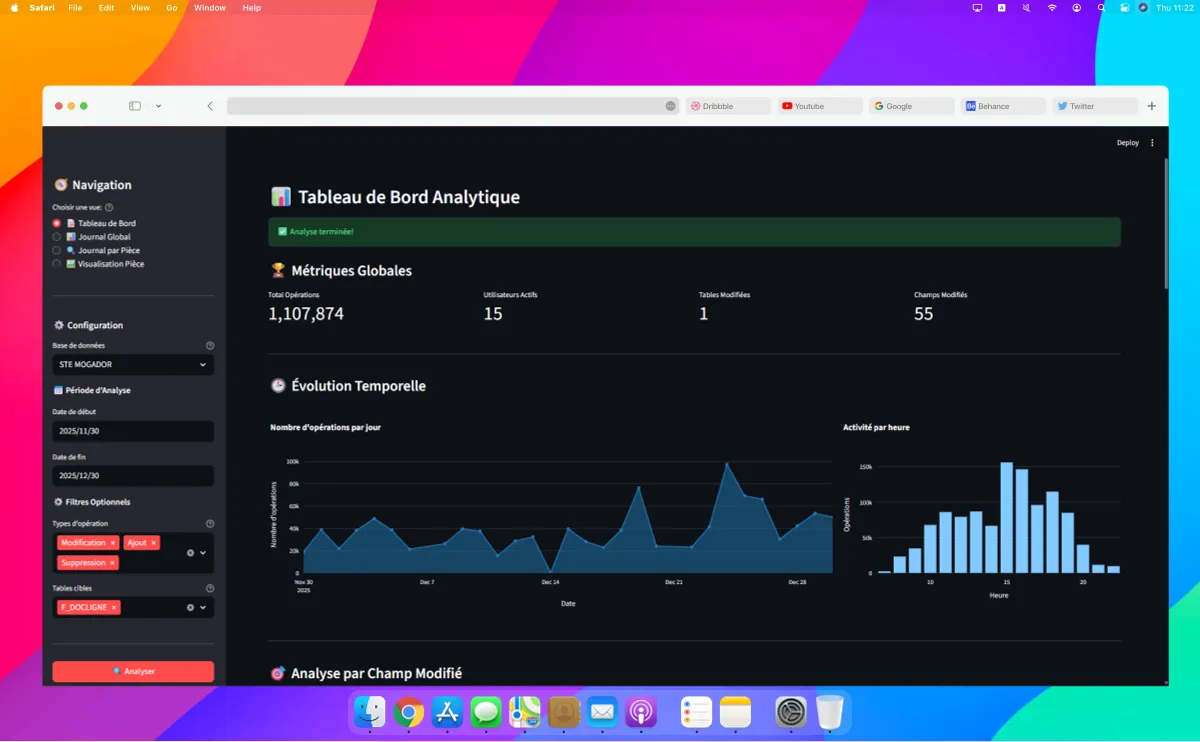Open the STE MOGADOR database dropdown
Viewport: 1200px width, 742px height.
tap(133, 364)
